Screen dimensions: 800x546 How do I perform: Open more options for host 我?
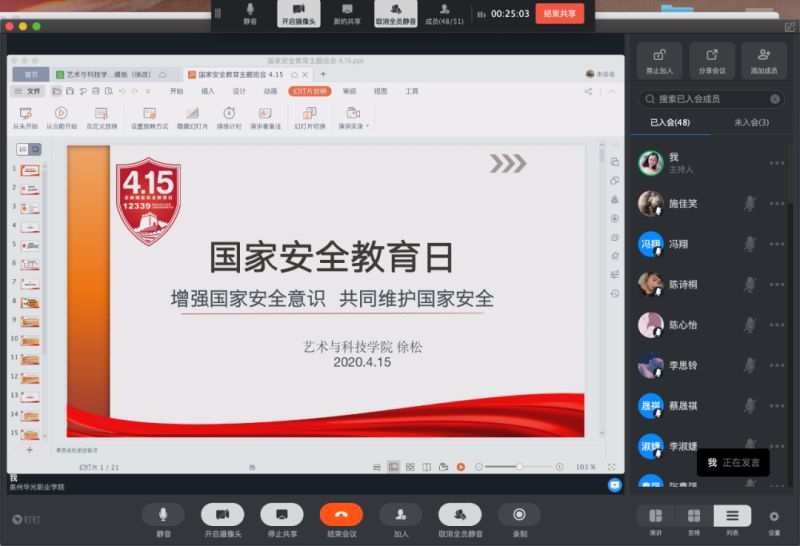pyautogui.click(x=777, y=163)
